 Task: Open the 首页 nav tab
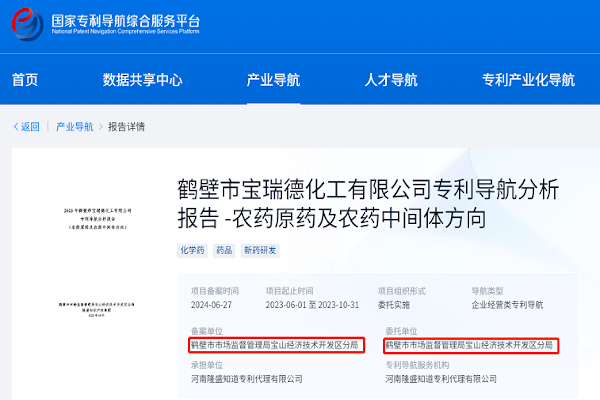pyautogui.click(x=25, y=80)
